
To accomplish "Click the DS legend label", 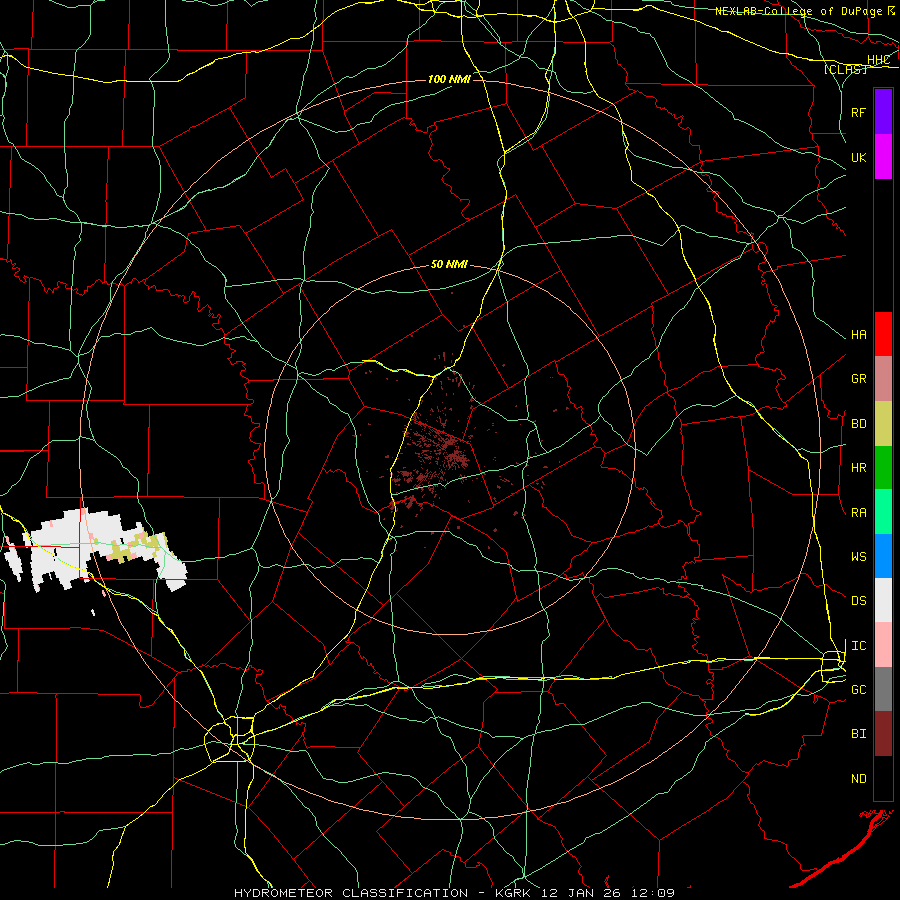I will click(x=858, y=600).
